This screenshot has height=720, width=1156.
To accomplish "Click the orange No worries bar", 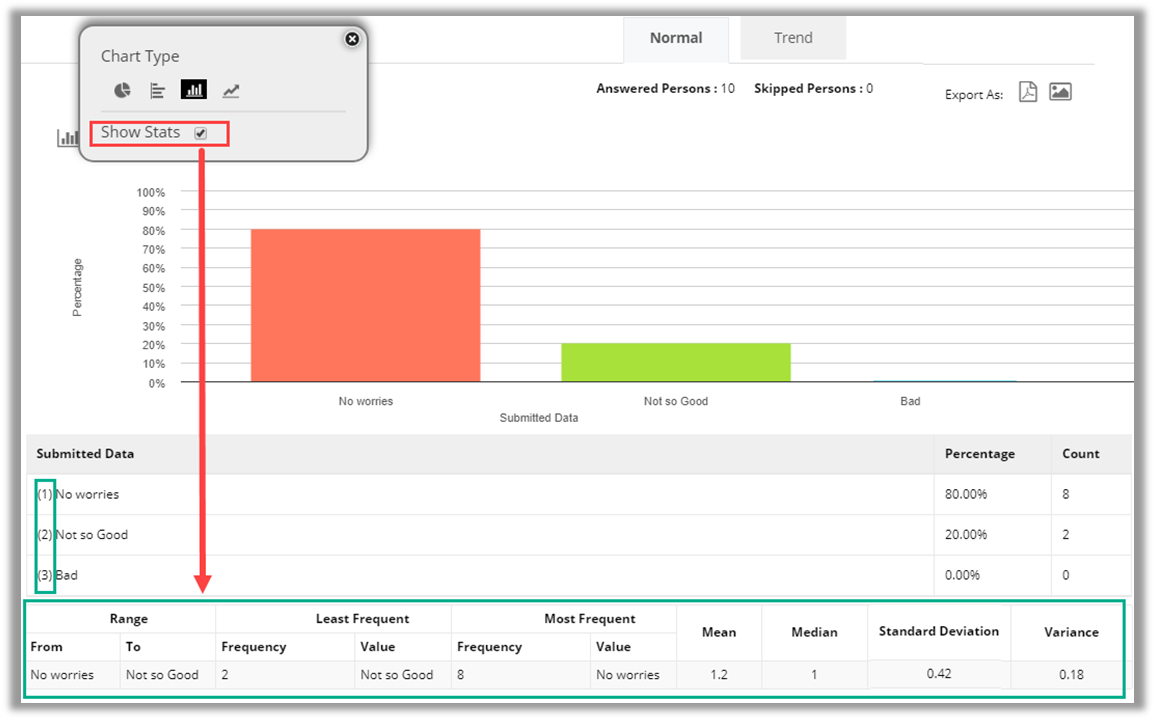I will [365, 305].
